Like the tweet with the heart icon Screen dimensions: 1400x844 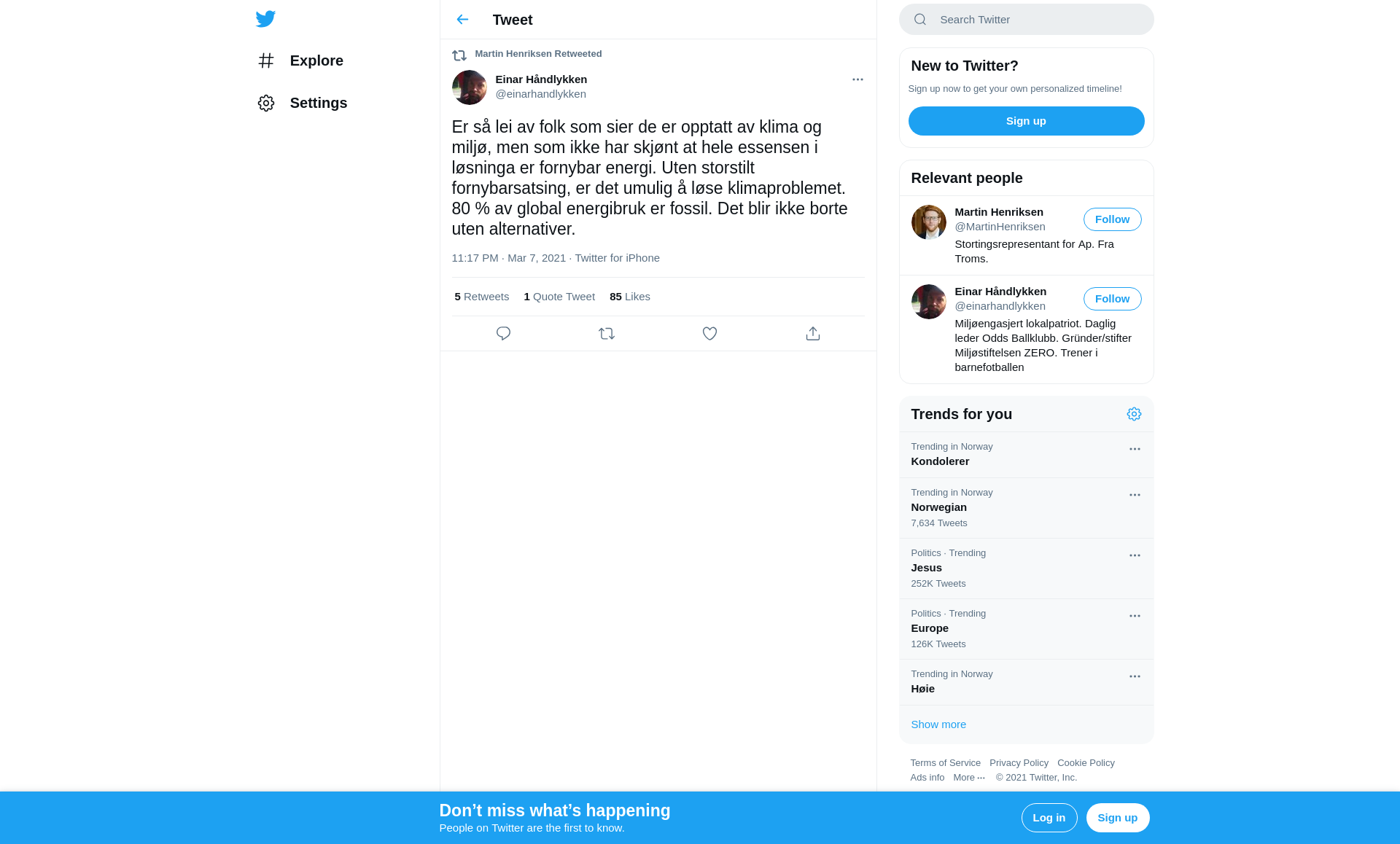pos(709,334)
